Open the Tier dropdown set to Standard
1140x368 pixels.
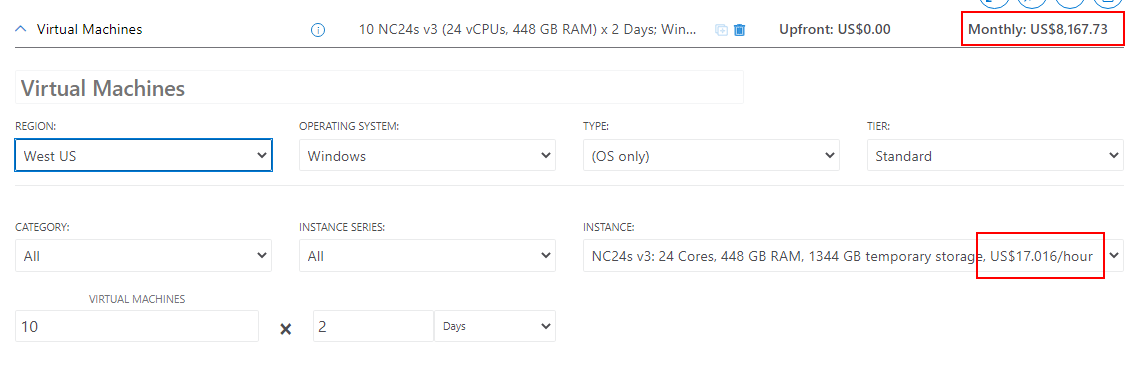[x=995, y=156]
